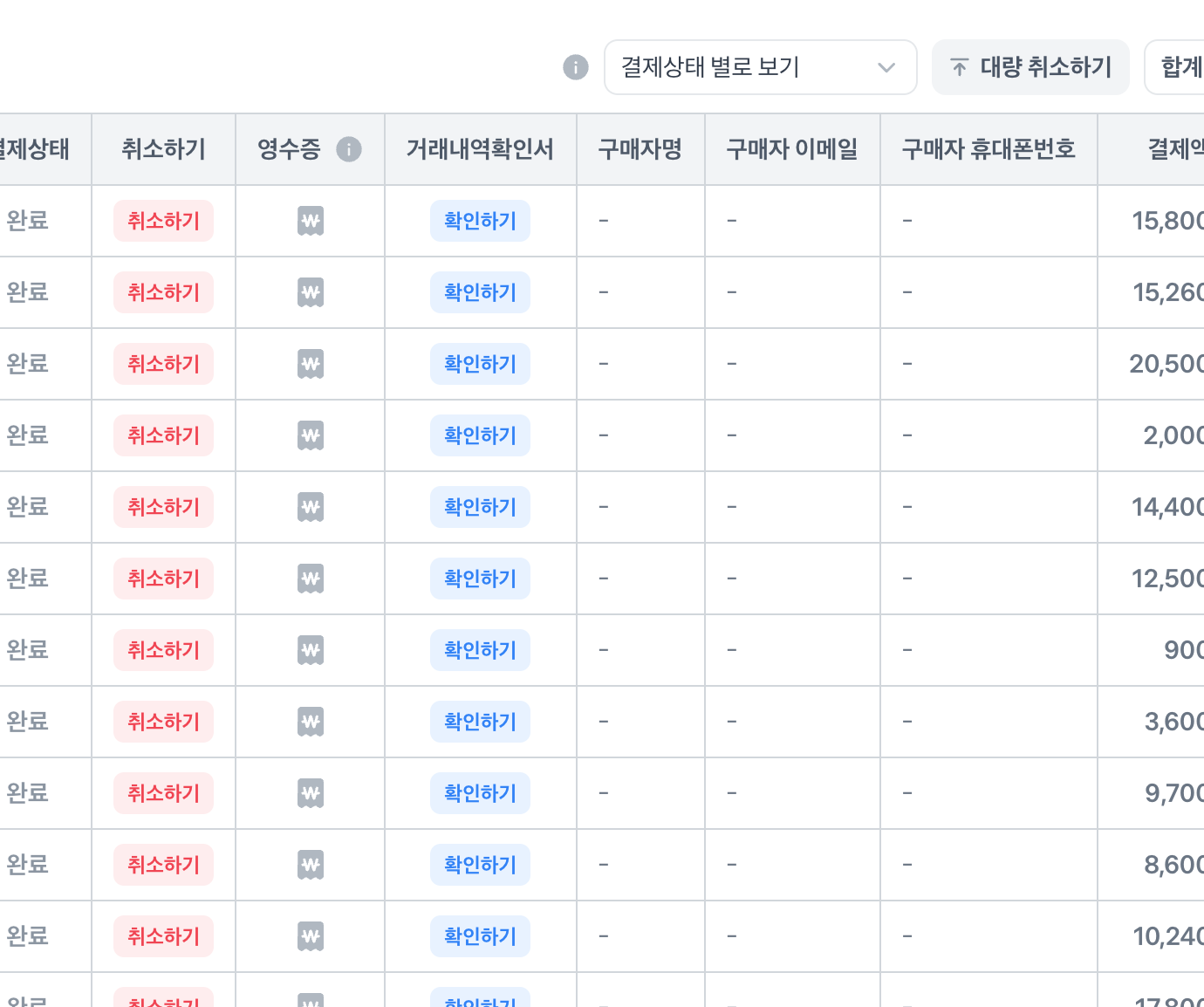1204x1007 pixels.
Task: Click 확인하기 for the 15,260 payment row
Action: (480, 292)
